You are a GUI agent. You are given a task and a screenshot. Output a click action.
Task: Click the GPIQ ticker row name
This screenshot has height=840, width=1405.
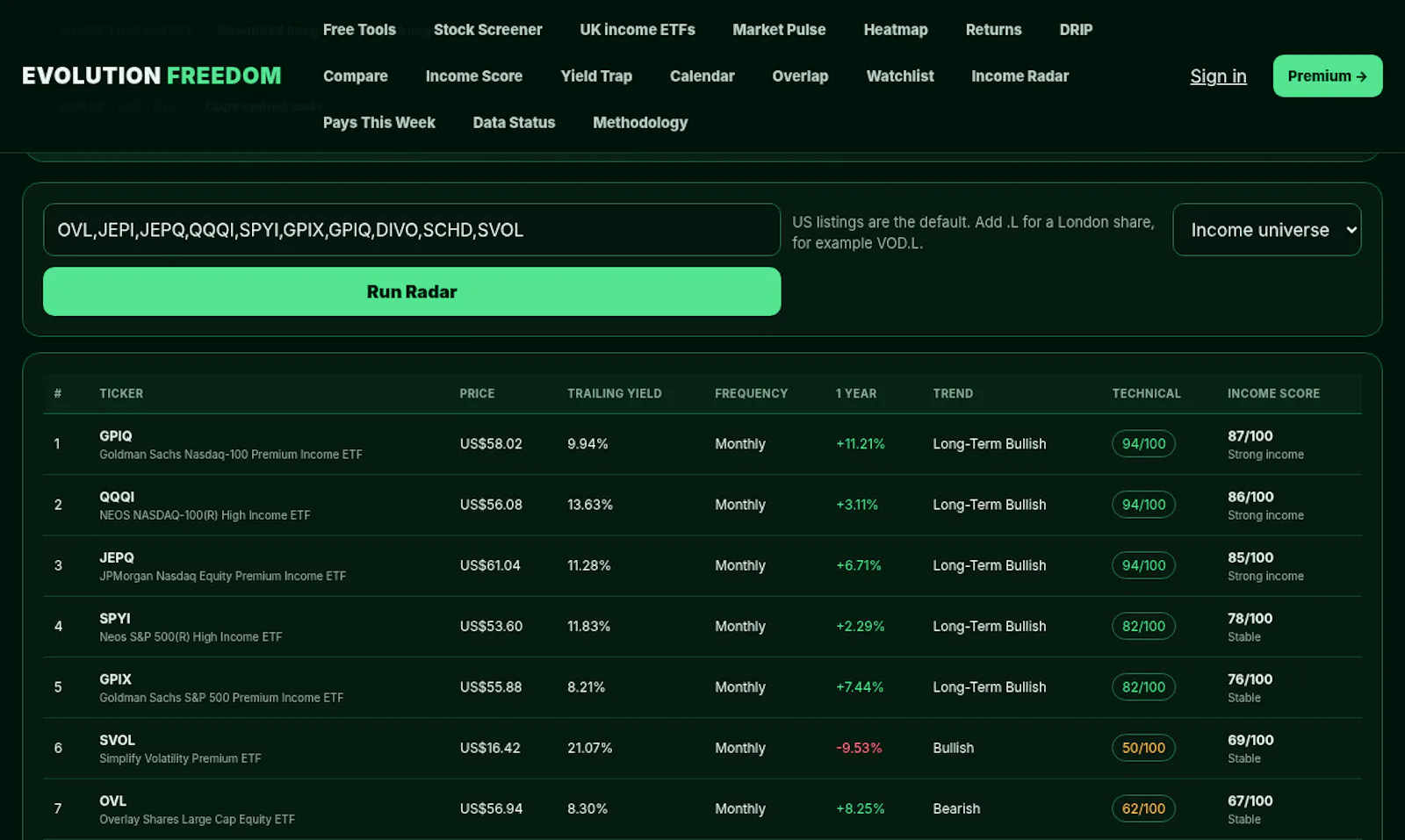[x=116, y=436]
